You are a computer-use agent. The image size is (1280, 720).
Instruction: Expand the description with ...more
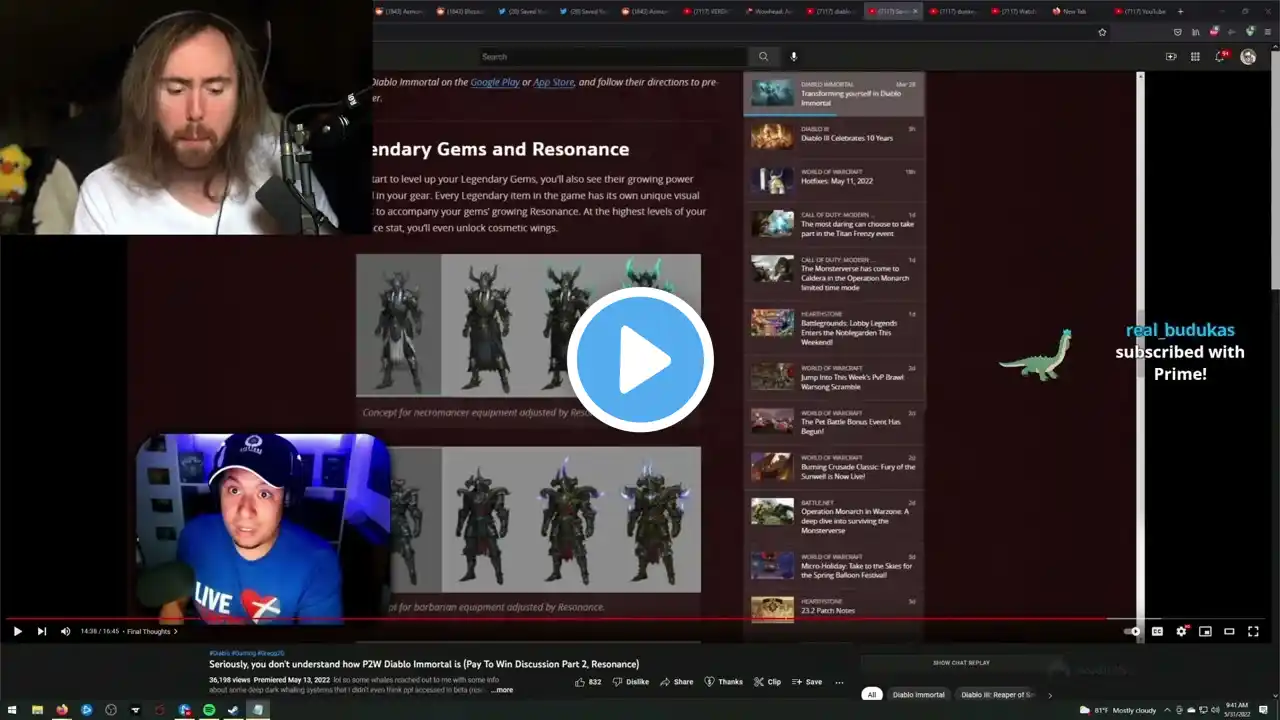point(502,690)
